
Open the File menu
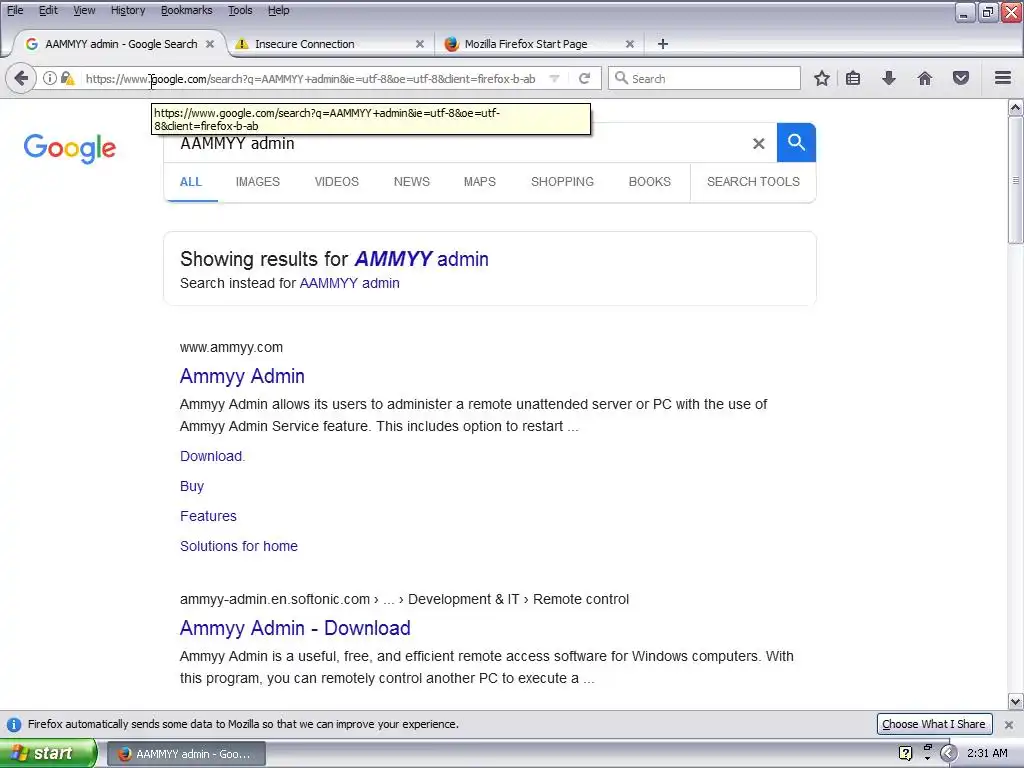tap(15, 10)
